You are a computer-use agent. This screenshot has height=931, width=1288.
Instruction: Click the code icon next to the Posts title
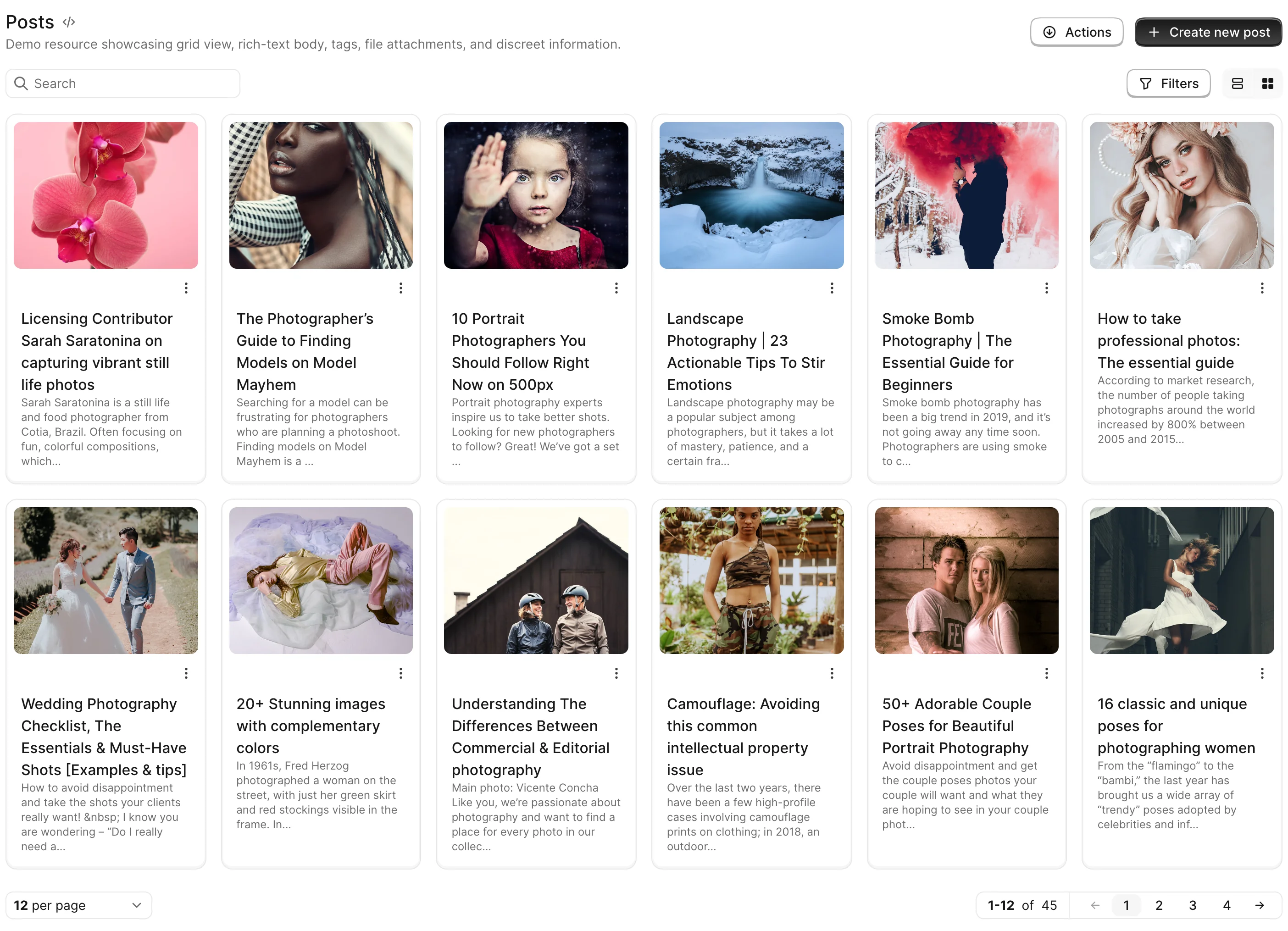(69, 22)
